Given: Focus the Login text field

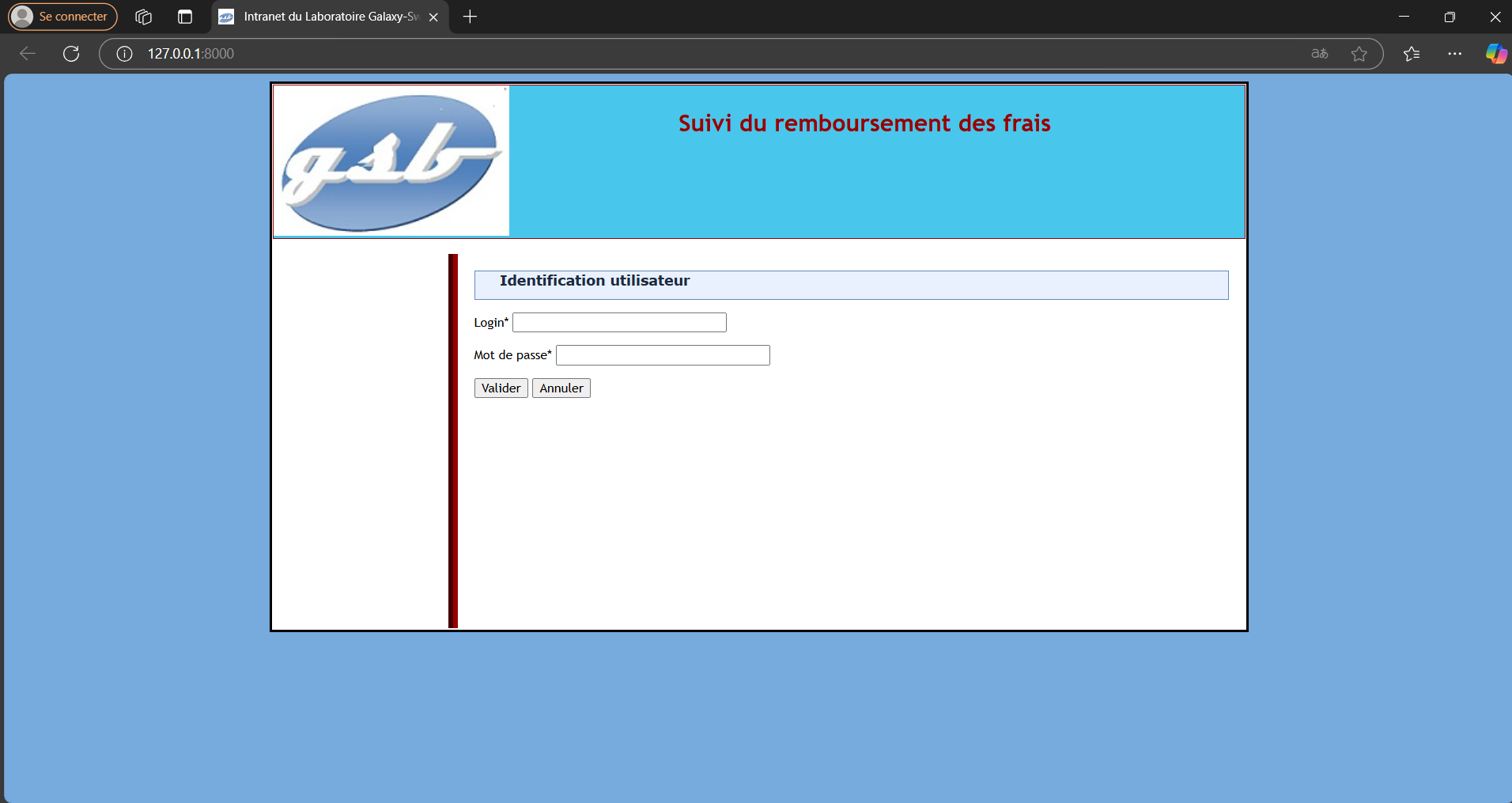Looking at the screenshot, I should coord(619,323).
